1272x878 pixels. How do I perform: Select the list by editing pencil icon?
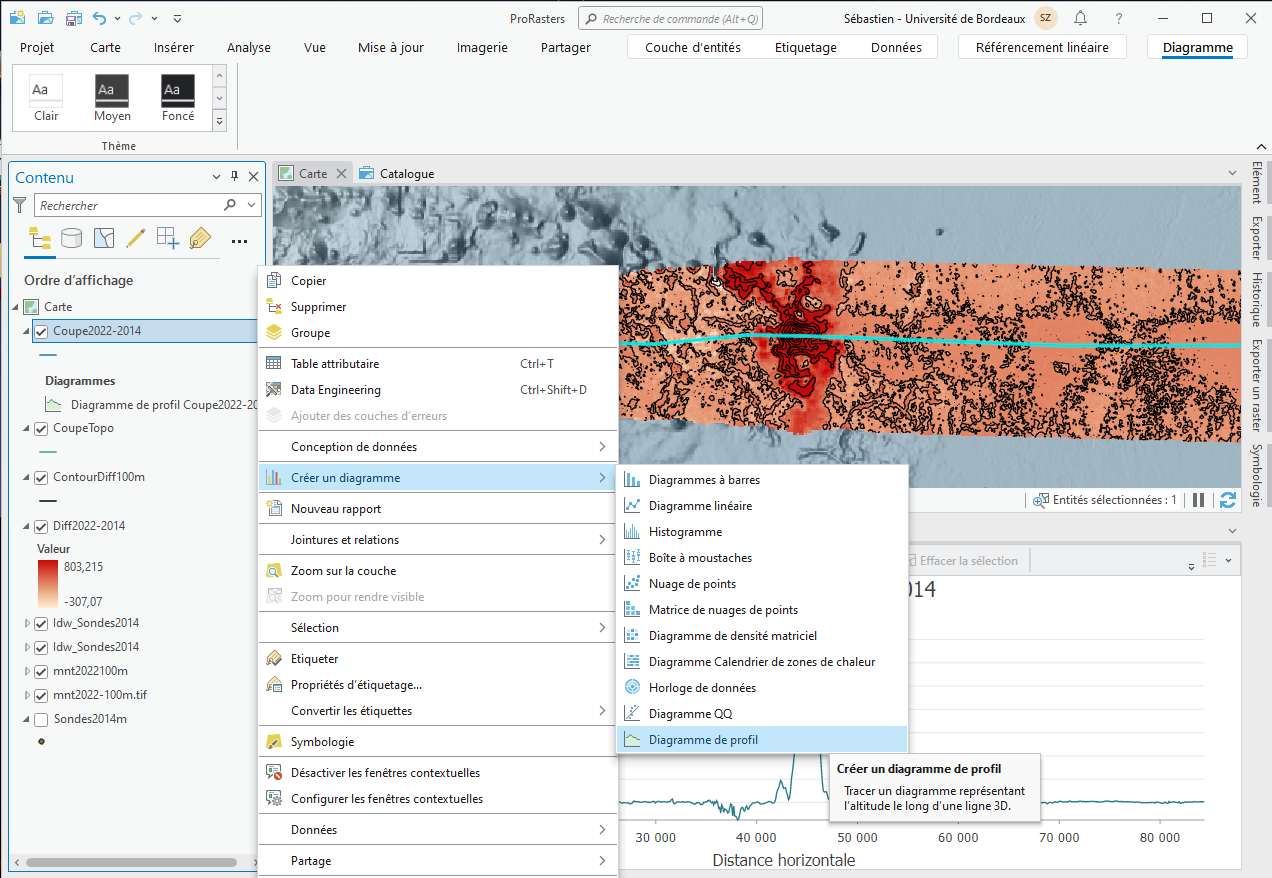(136, 238)
